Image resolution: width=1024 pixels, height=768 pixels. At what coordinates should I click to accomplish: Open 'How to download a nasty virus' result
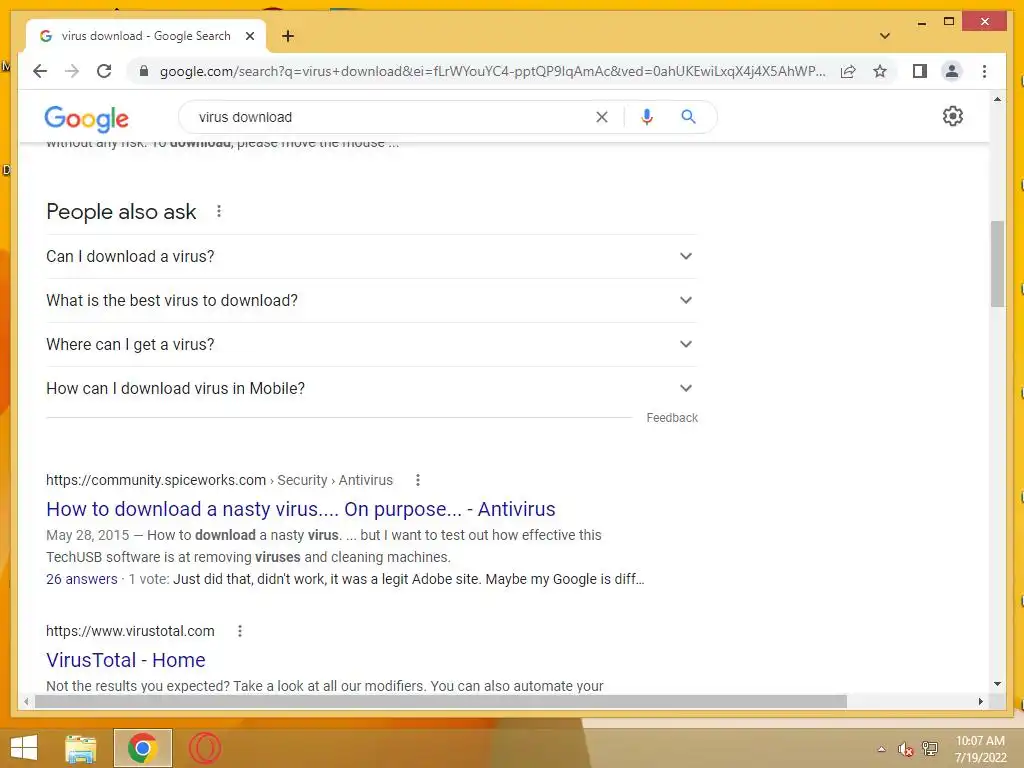pos(300,509)
